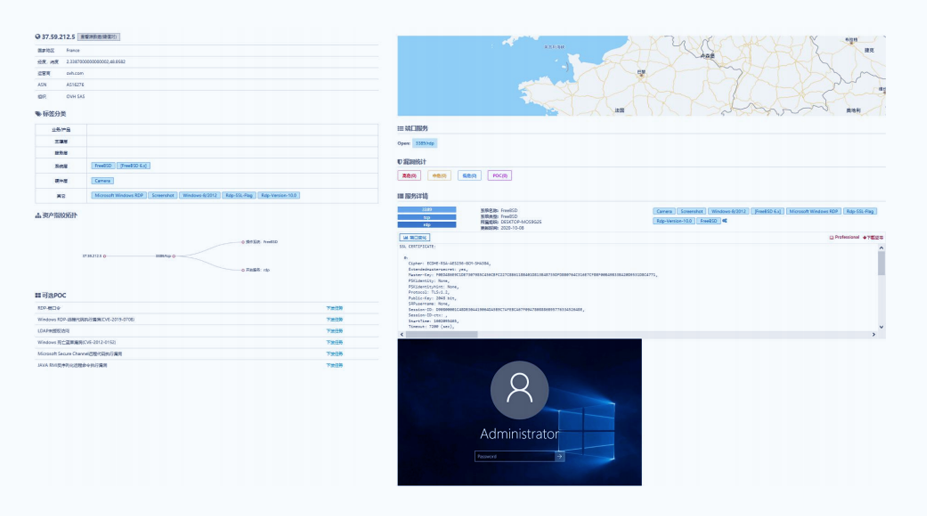927x516 pixels.
Task: Click Rdp-SSL-Flag tag in the left tag table
Action: point(239,195)
